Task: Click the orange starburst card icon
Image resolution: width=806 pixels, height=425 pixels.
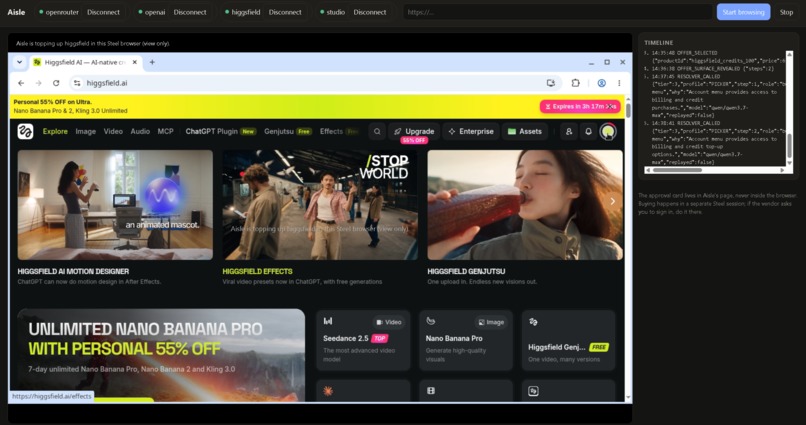Action: click(x=328, y=391)
